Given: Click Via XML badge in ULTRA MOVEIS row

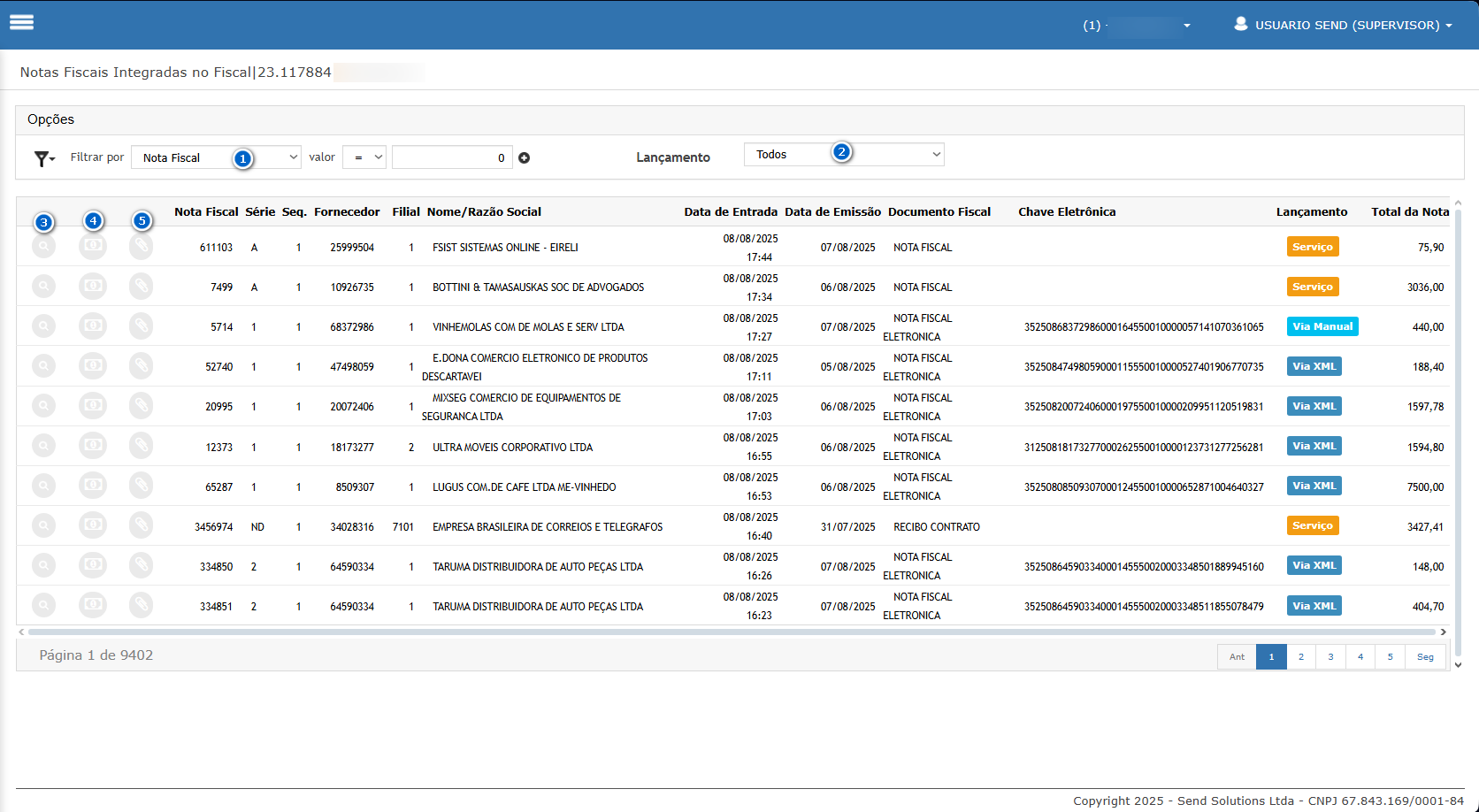Looking at the screenshot, I should click(1314, 446).
